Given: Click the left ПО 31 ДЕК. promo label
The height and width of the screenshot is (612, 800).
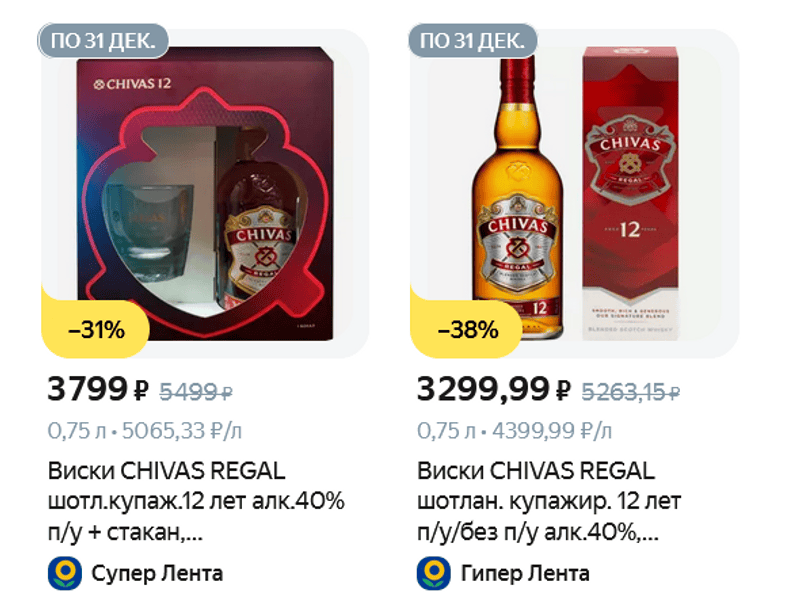Looking at the screenshot, I should pyautogui.click(x=103, y=40).
